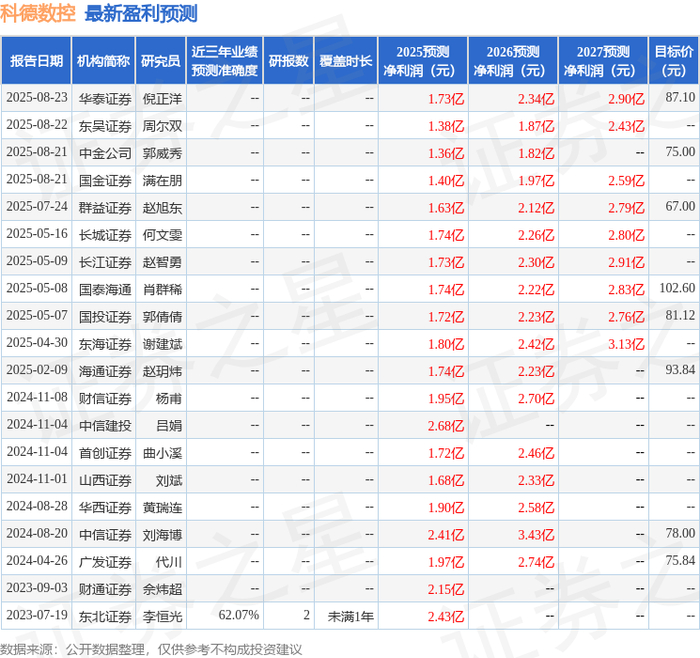The height and width of the screenshot is (658, 700).
Task: Select the 广发证券 institution cell
Action: tap(105, 562)
